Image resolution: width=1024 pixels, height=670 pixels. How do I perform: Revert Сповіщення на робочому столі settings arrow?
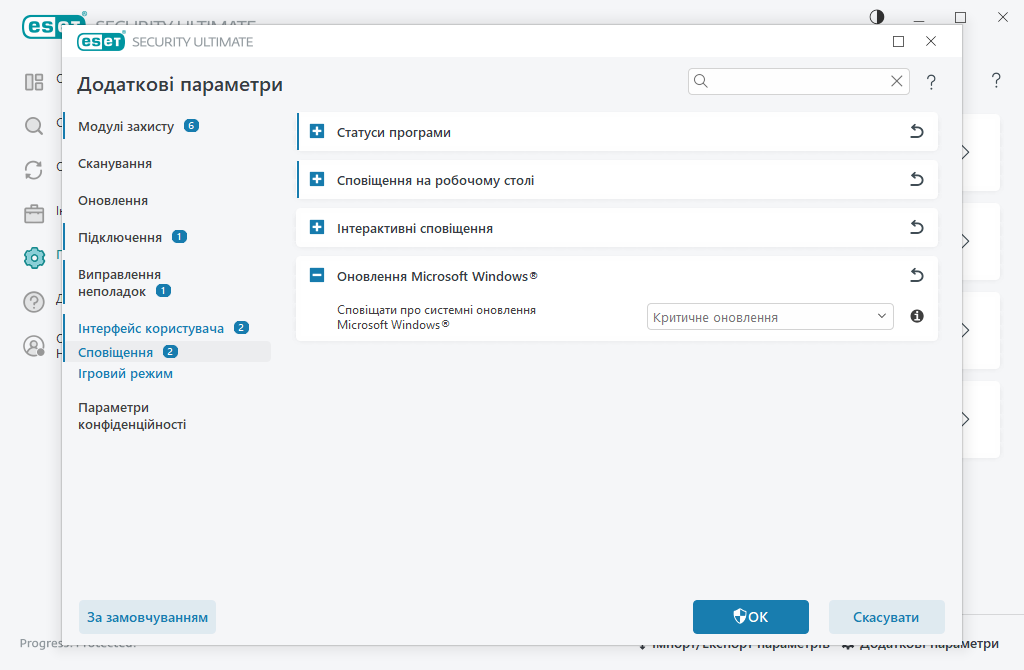pyautogui.click(x=917, y=179)
